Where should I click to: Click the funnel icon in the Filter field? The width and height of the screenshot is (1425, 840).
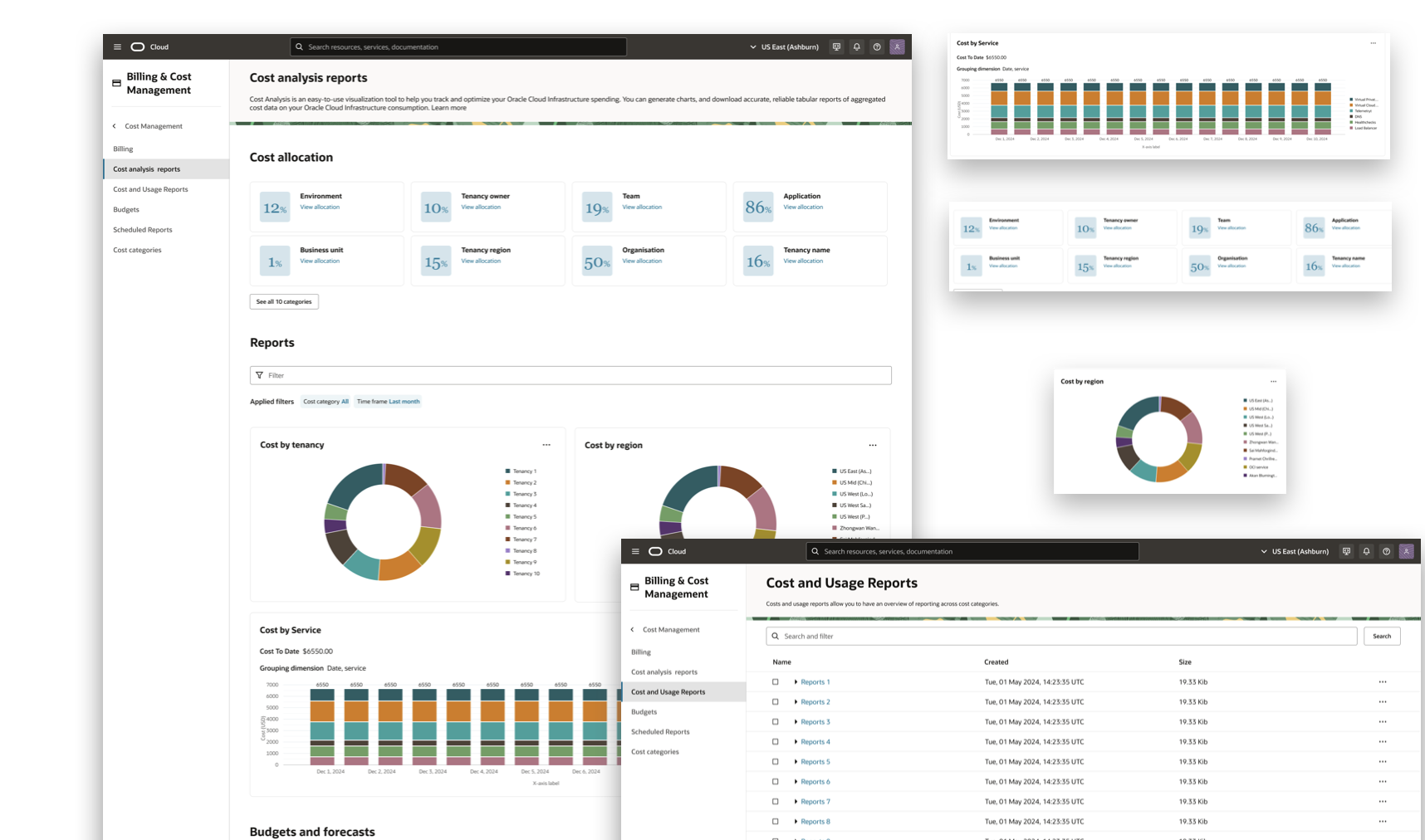259,375
